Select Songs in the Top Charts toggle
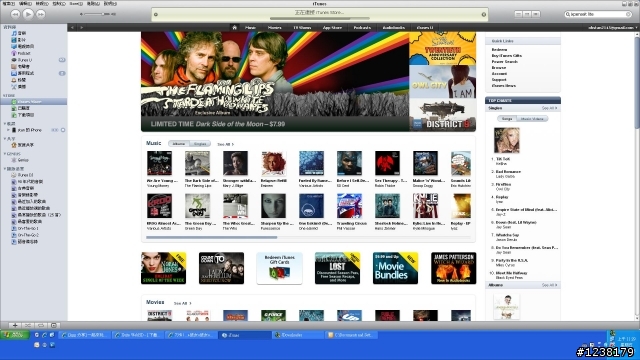Viewport: 640px width, 360px height. click(x=507, y=119)
